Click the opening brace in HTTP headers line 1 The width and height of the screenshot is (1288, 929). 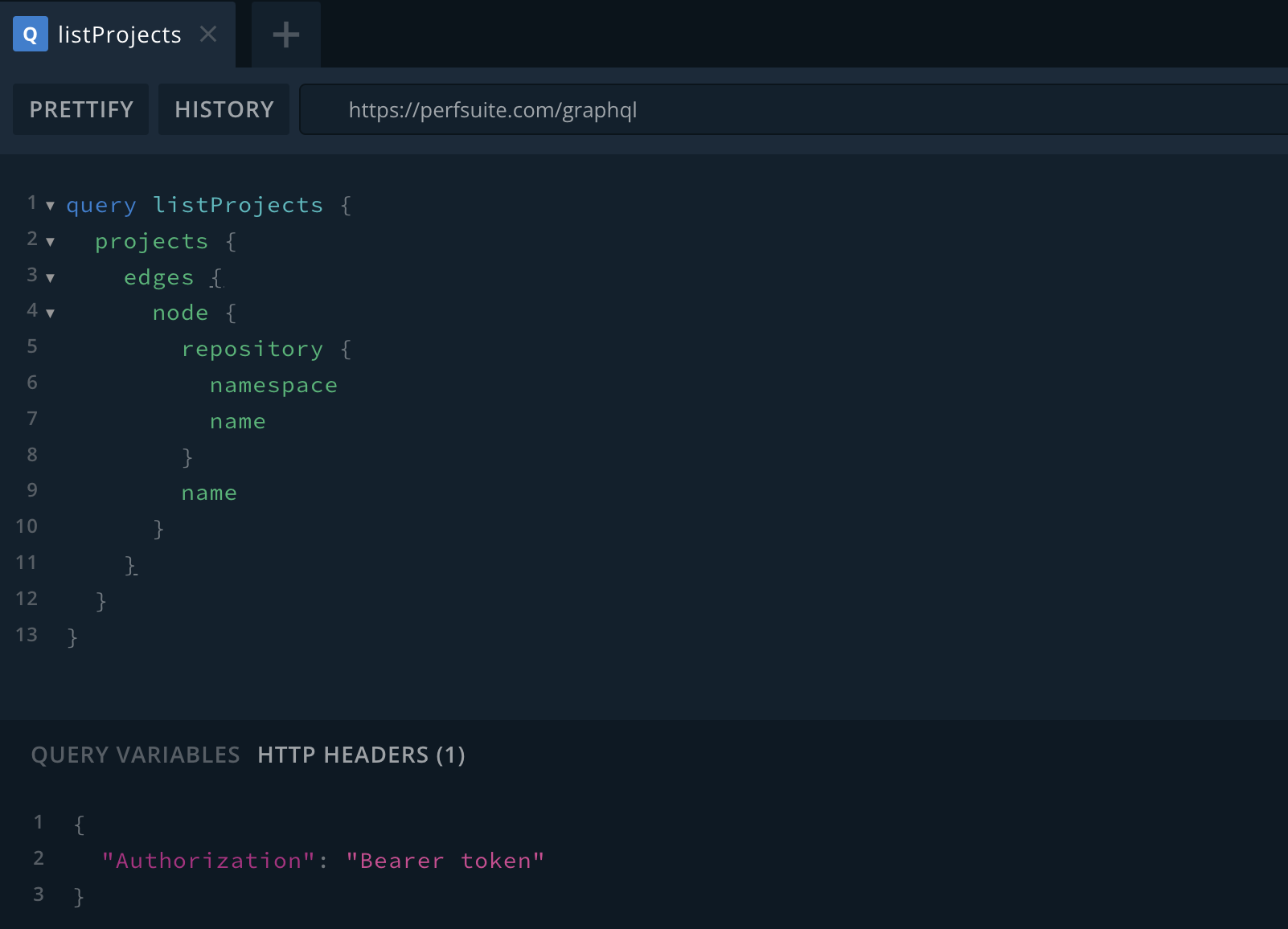(79, 825)
